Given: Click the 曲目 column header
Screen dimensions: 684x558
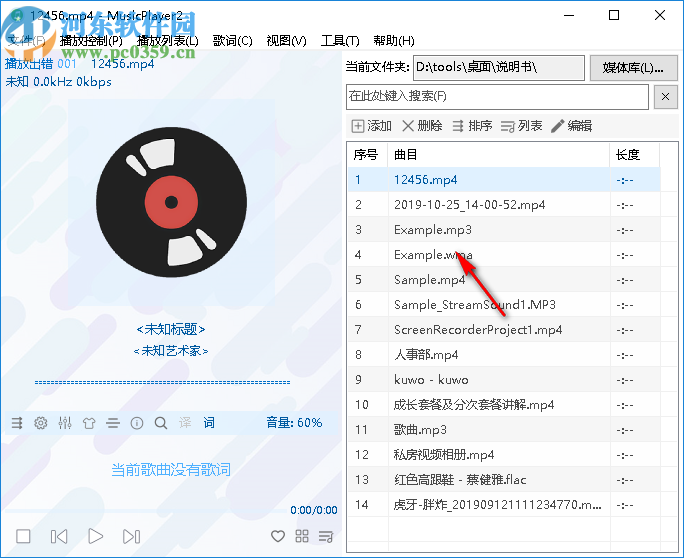Looking at the screenshot, I should [x=499, y=154].
